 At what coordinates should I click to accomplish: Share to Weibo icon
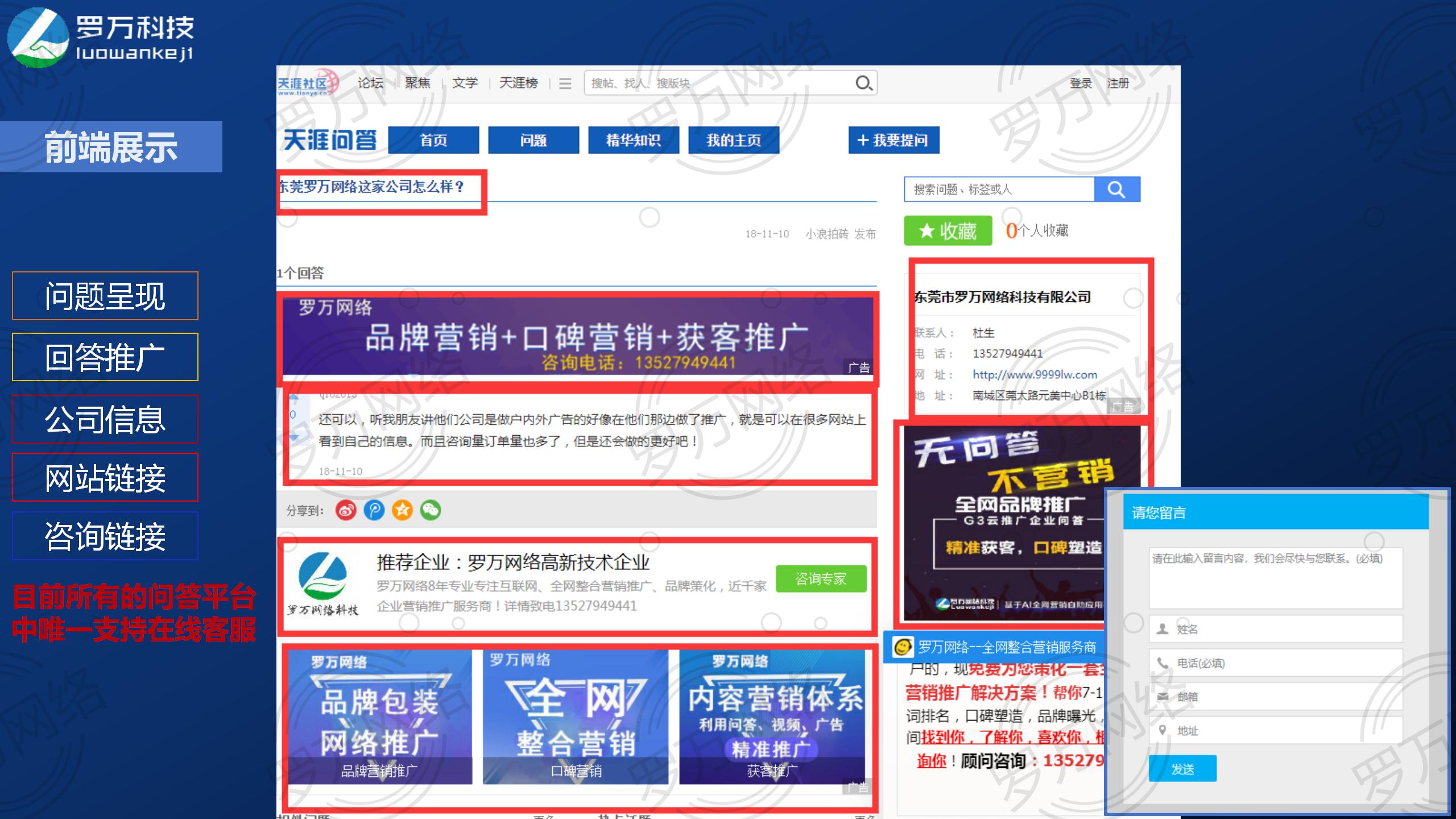click(346, 510)
